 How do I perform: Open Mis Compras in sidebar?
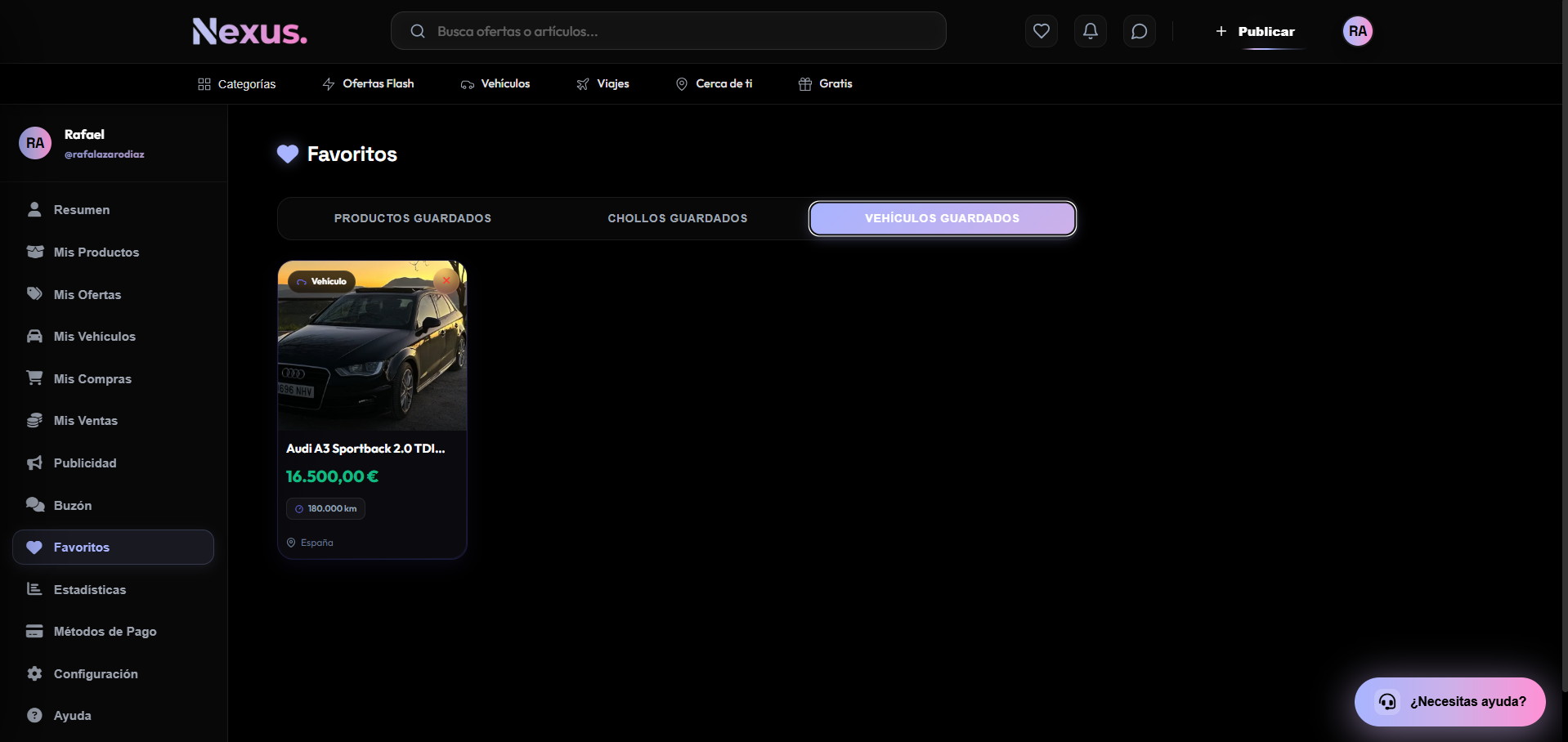tap(113, 379)
